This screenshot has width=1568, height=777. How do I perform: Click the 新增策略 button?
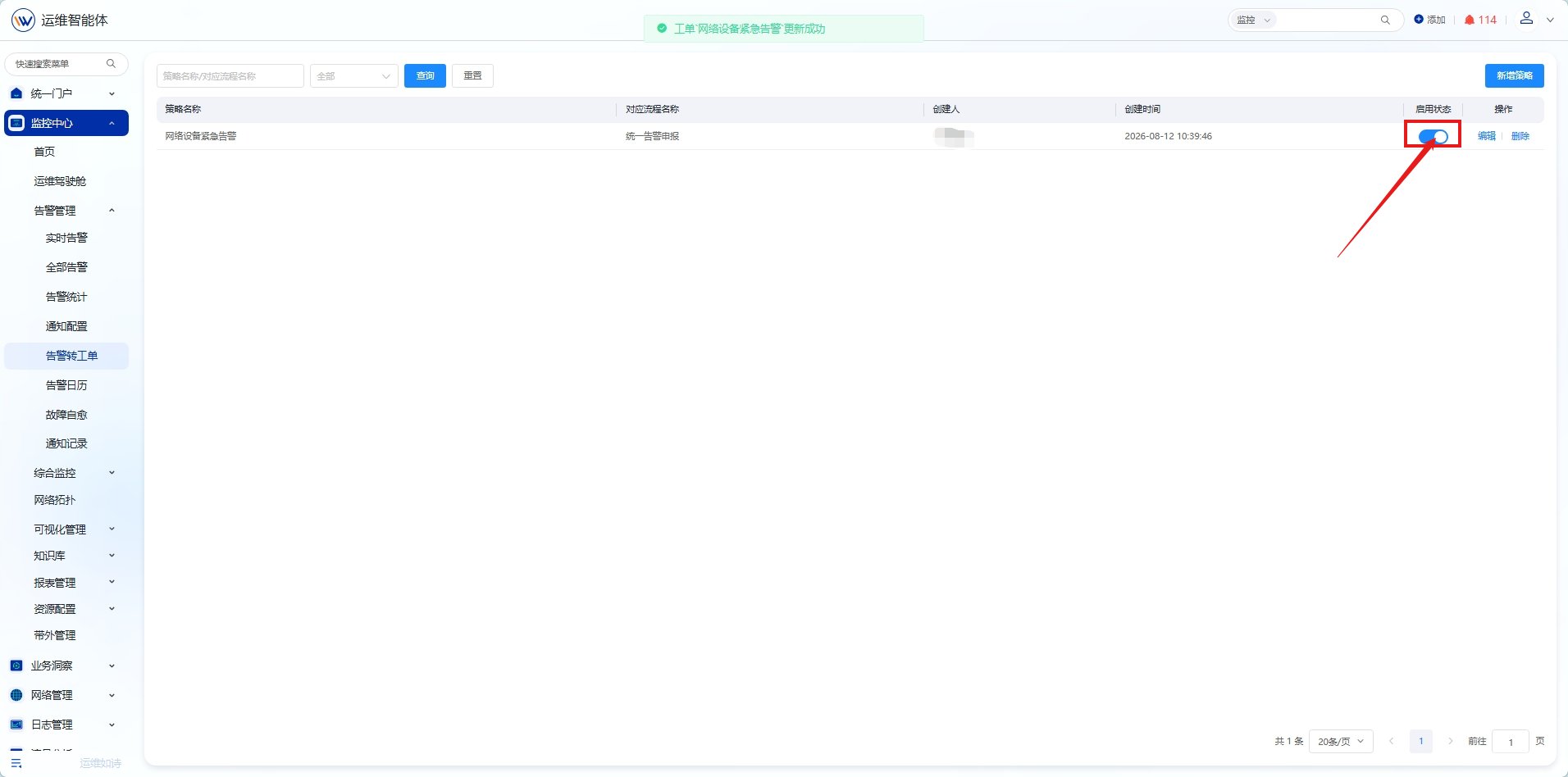coord(1514,75)
